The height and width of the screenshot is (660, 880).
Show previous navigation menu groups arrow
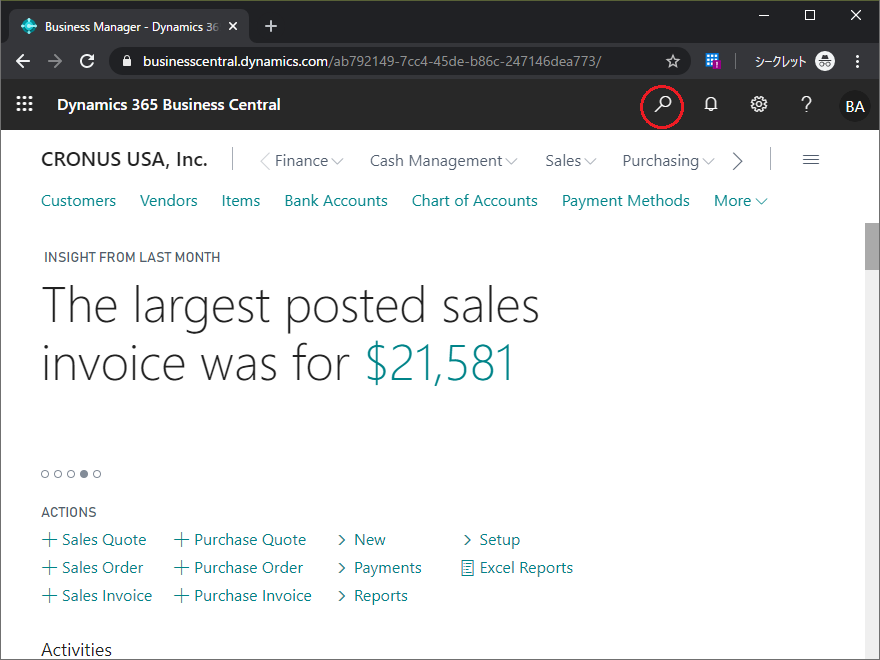[265, 161]
